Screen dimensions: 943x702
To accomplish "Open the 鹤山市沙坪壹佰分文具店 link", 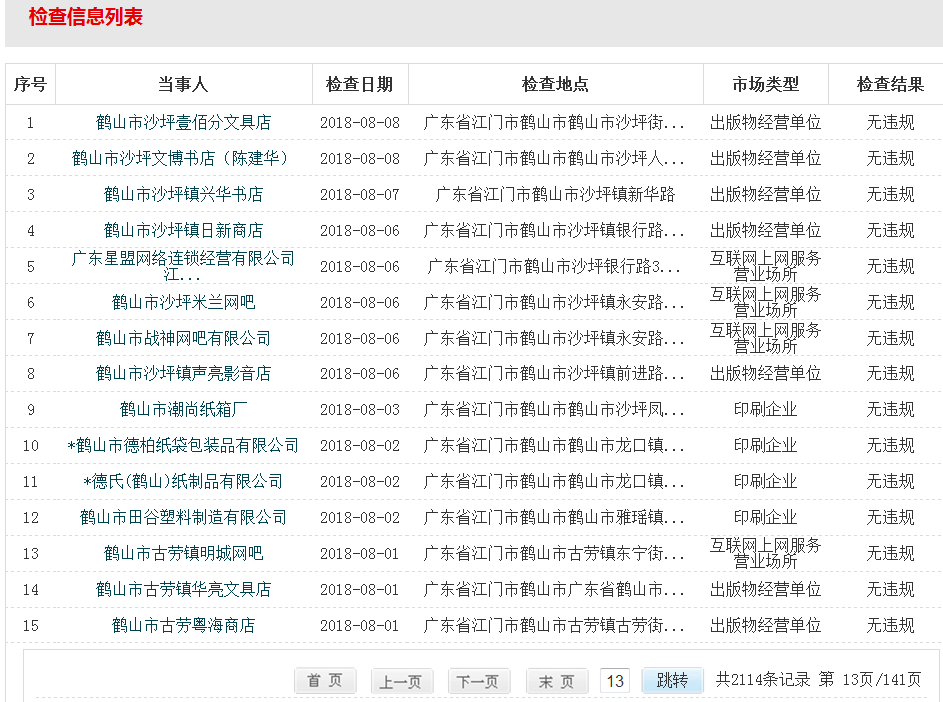I will click(183, 123).
